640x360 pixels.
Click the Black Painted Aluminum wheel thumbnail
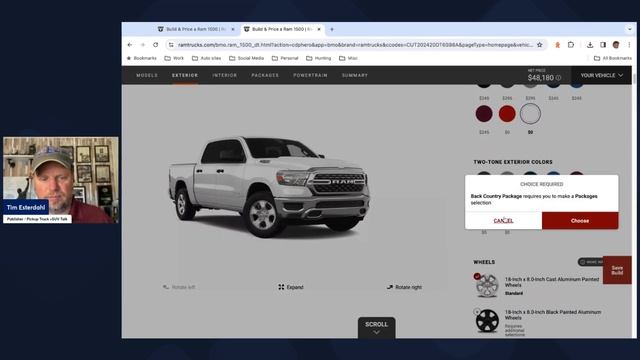(x=487, y=321)
